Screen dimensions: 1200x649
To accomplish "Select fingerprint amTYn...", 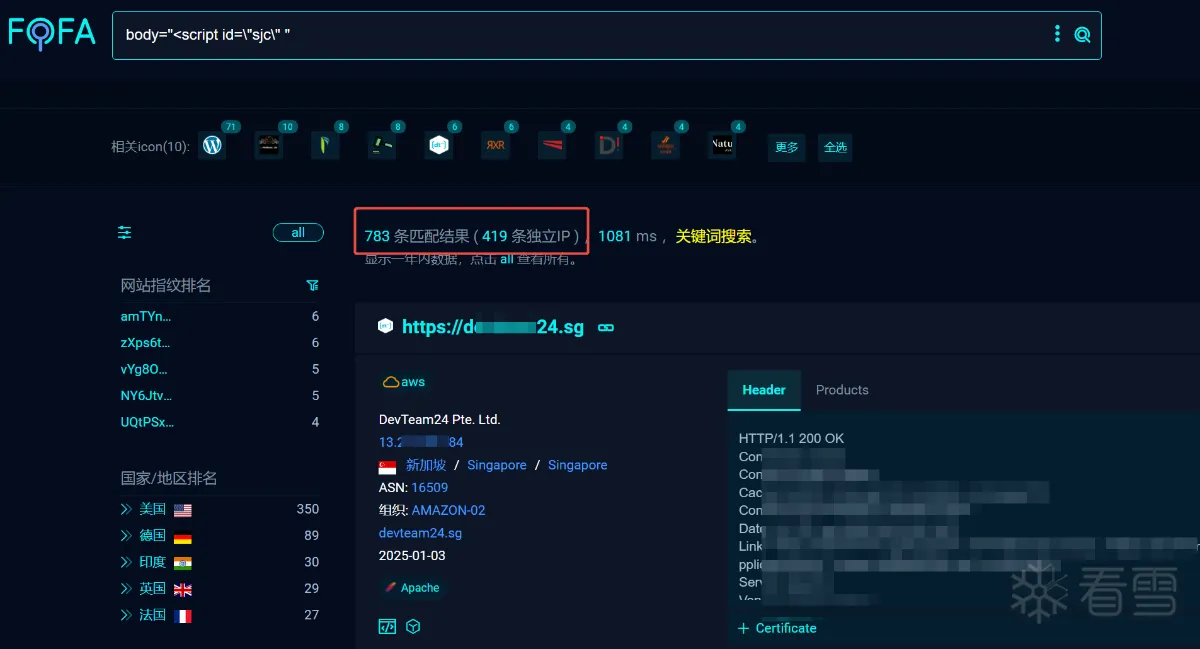I will click(146, 316).
